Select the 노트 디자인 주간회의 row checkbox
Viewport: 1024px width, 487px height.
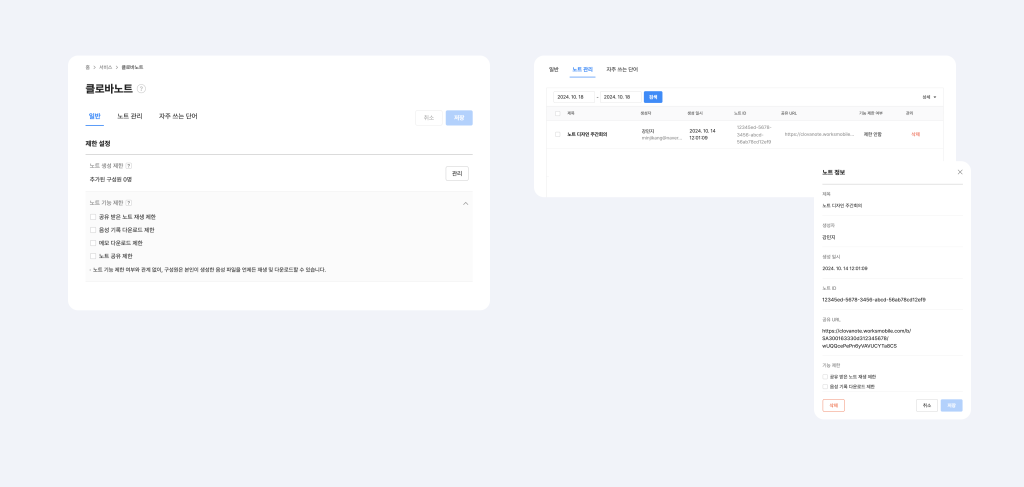click(558, 133)
